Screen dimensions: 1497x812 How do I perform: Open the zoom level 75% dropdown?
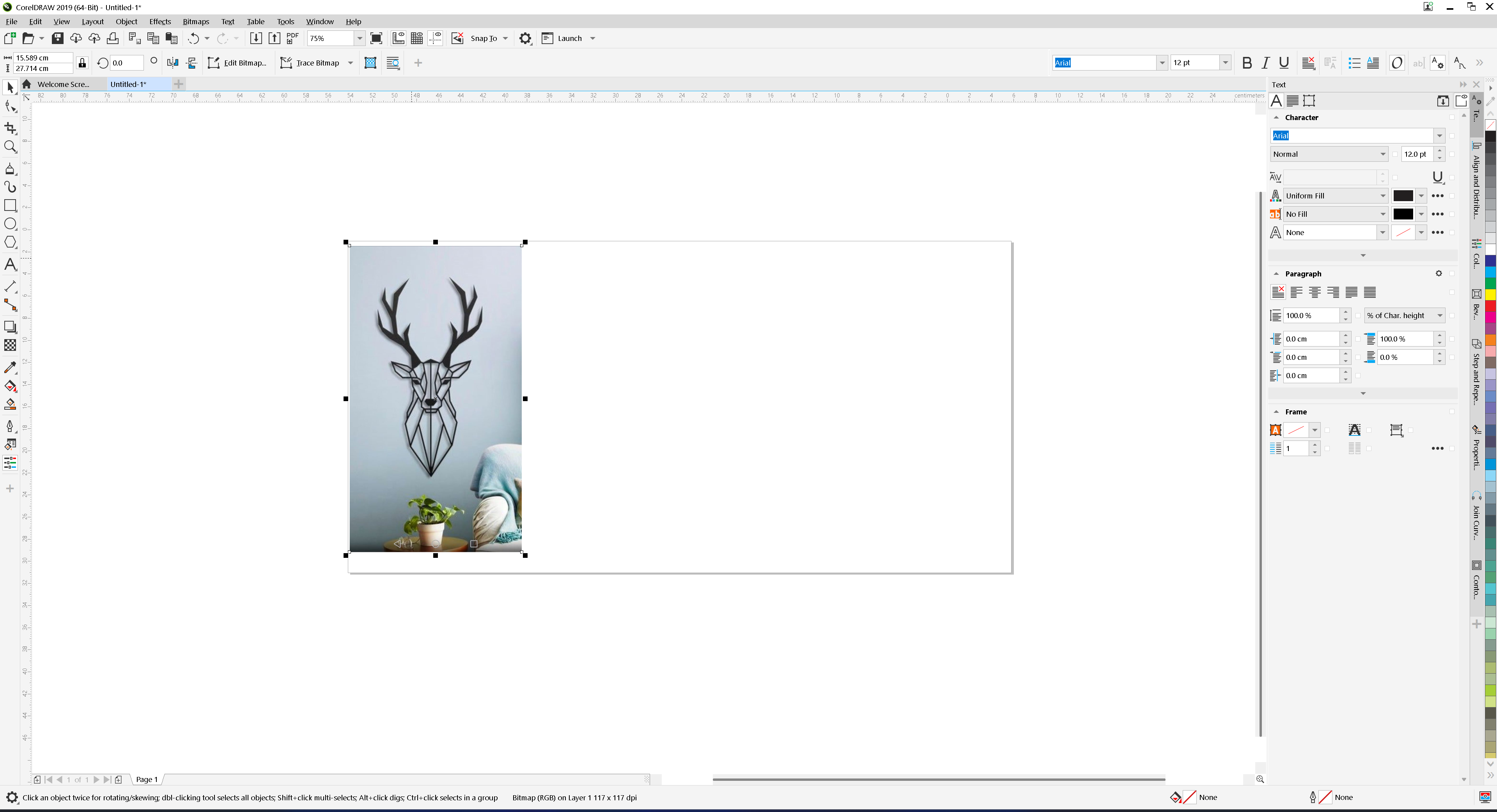[x=360, y=38]
